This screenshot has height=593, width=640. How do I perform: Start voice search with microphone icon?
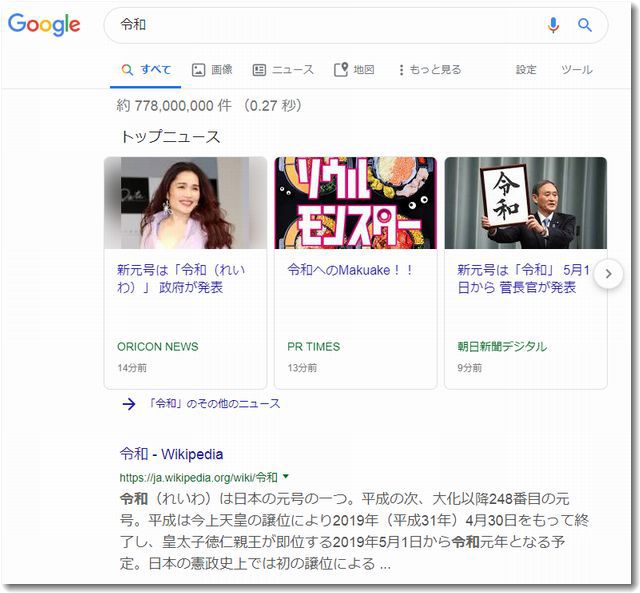click(x=553, y=25)
